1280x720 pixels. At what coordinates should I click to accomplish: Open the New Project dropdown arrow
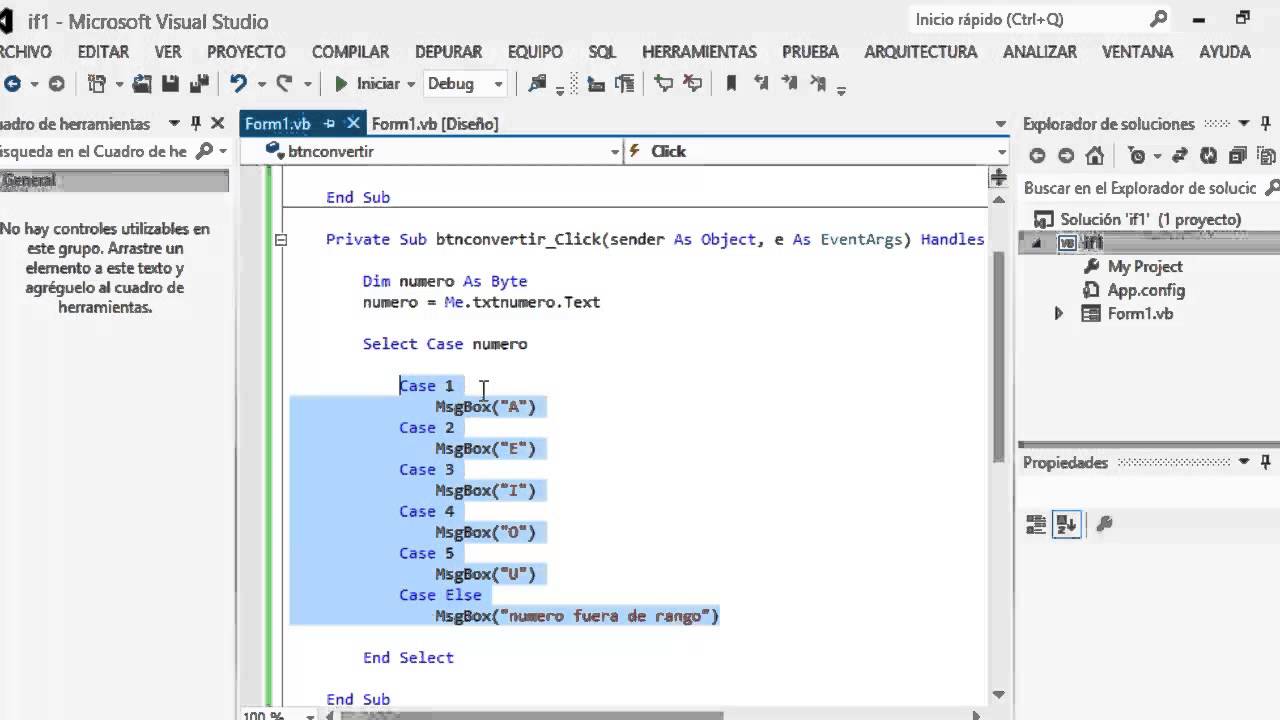point(119,85)
